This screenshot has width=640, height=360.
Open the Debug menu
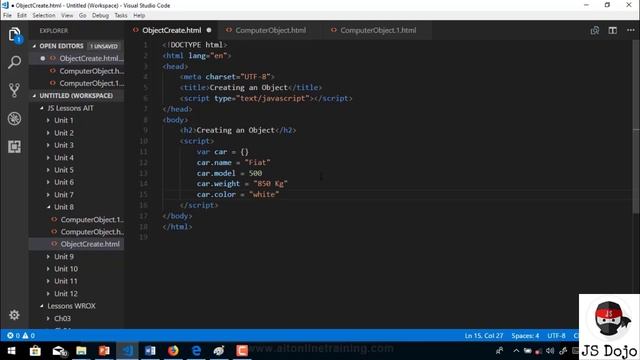point(100,16)
